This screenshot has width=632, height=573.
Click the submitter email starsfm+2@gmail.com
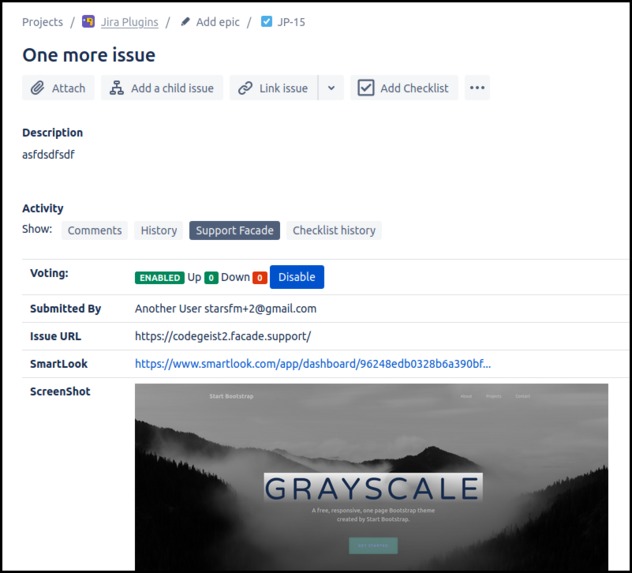pos(260,309)
